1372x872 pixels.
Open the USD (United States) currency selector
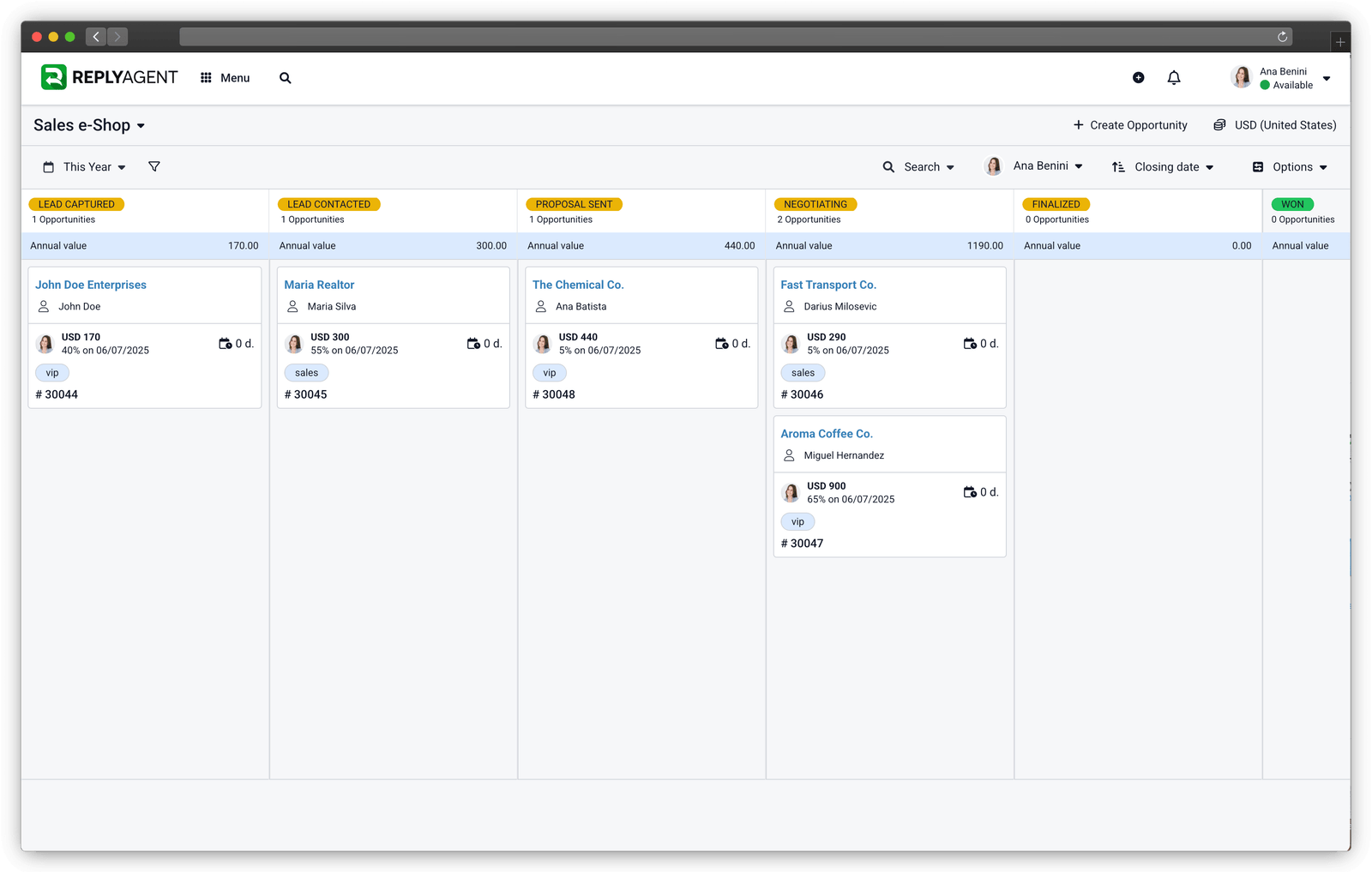click(x=1275, y=125)
